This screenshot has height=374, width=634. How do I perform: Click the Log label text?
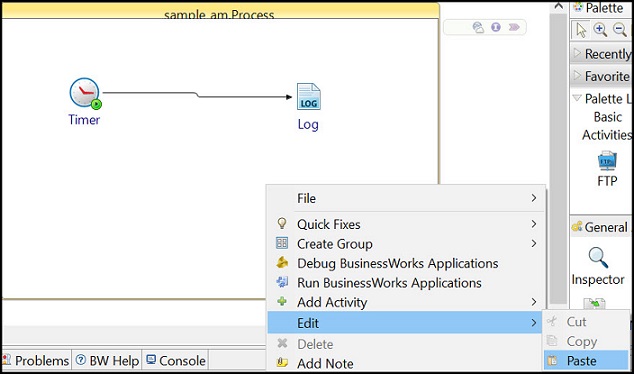click(x=308, y=124)
